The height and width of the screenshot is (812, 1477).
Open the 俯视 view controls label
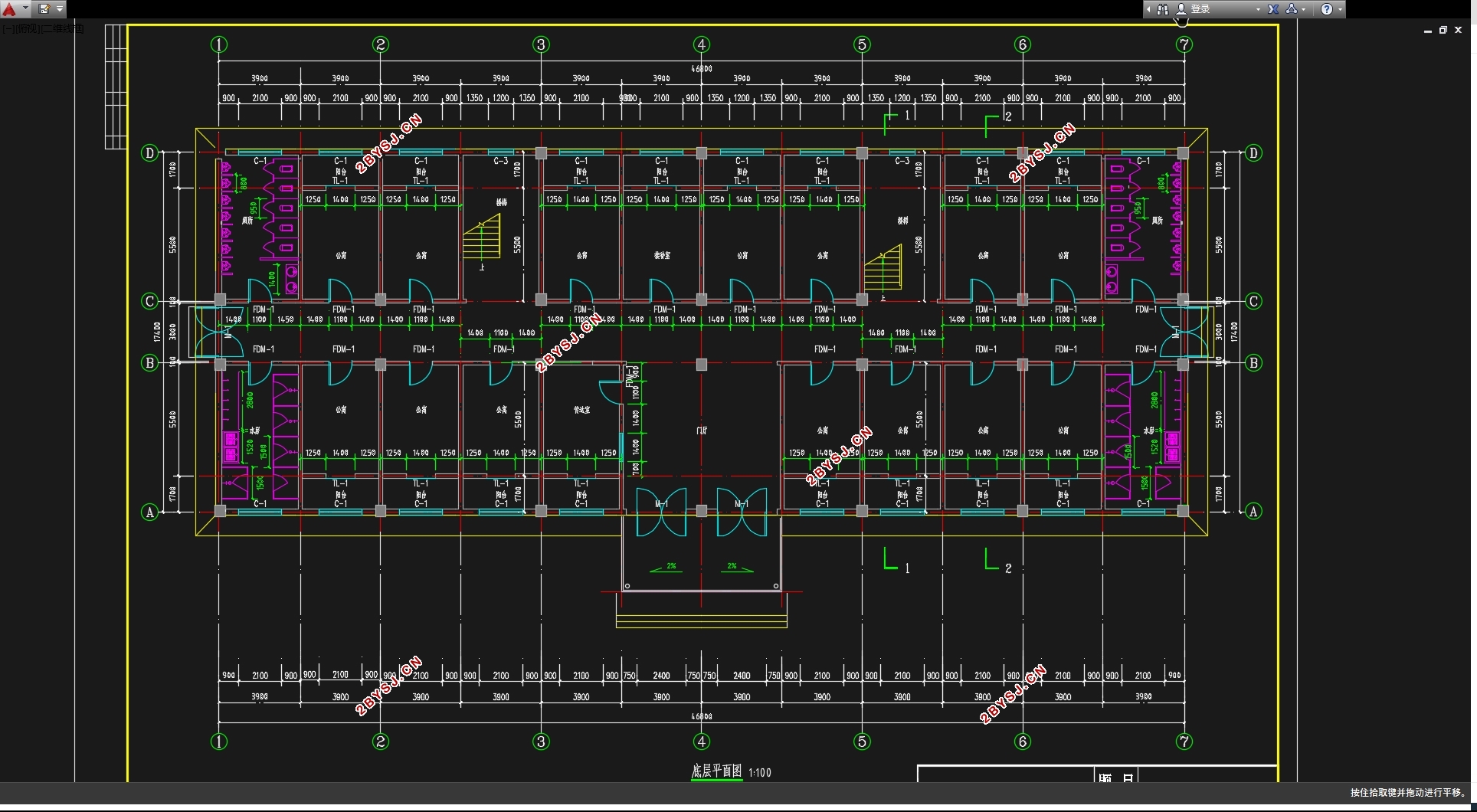click(x=28, y=29)
